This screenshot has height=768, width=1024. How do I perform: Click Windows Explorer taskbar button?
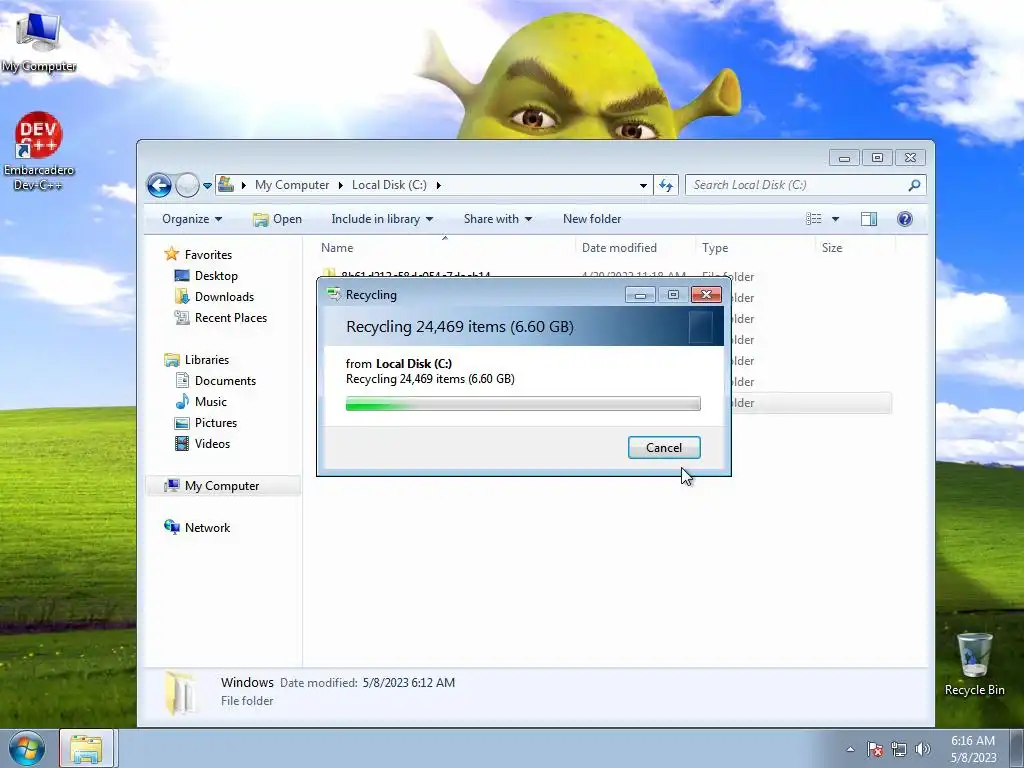pos(87,748)
